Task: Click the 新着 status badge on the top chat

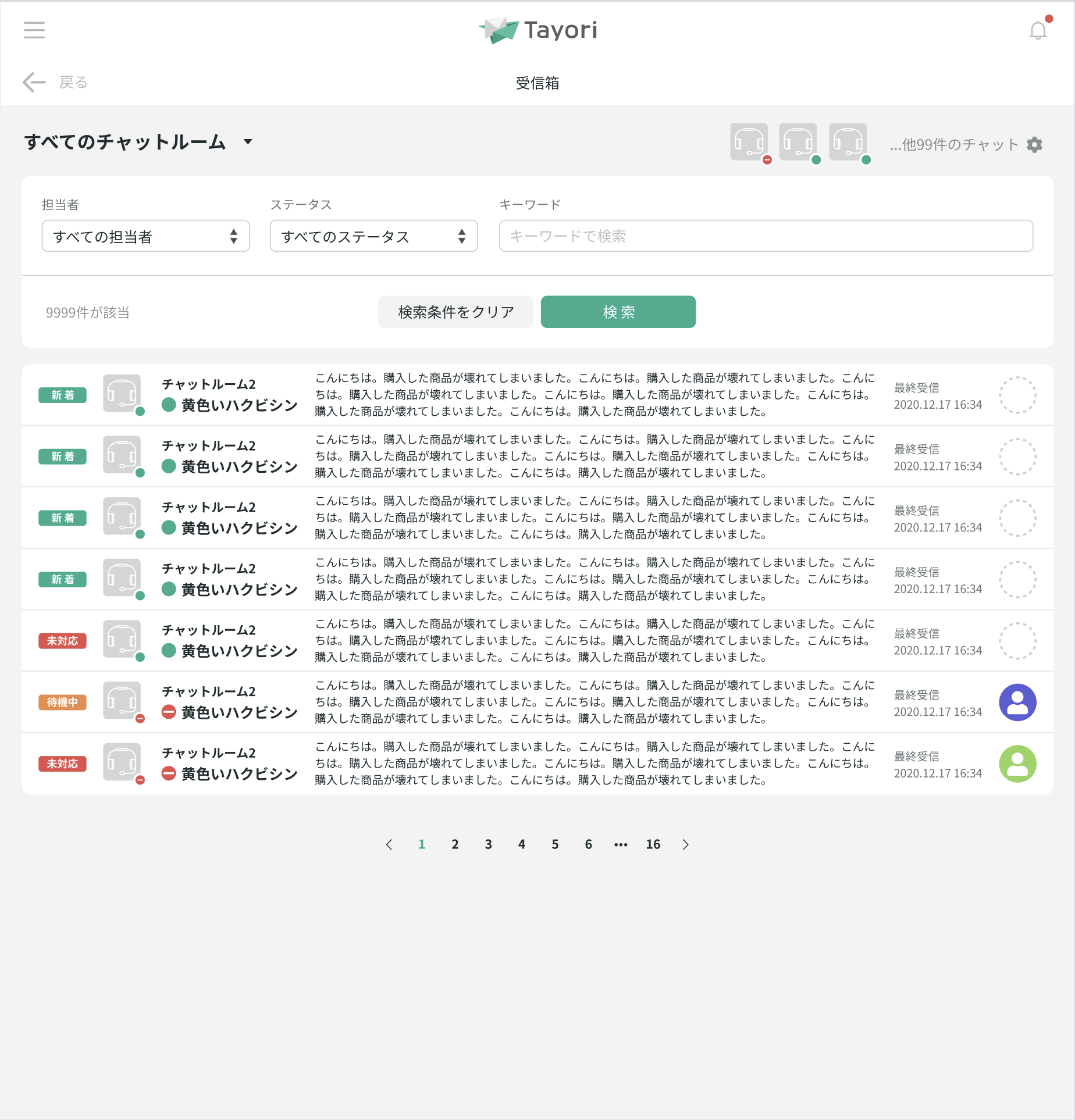Action: pyautogui.click(x=62, y=395)
